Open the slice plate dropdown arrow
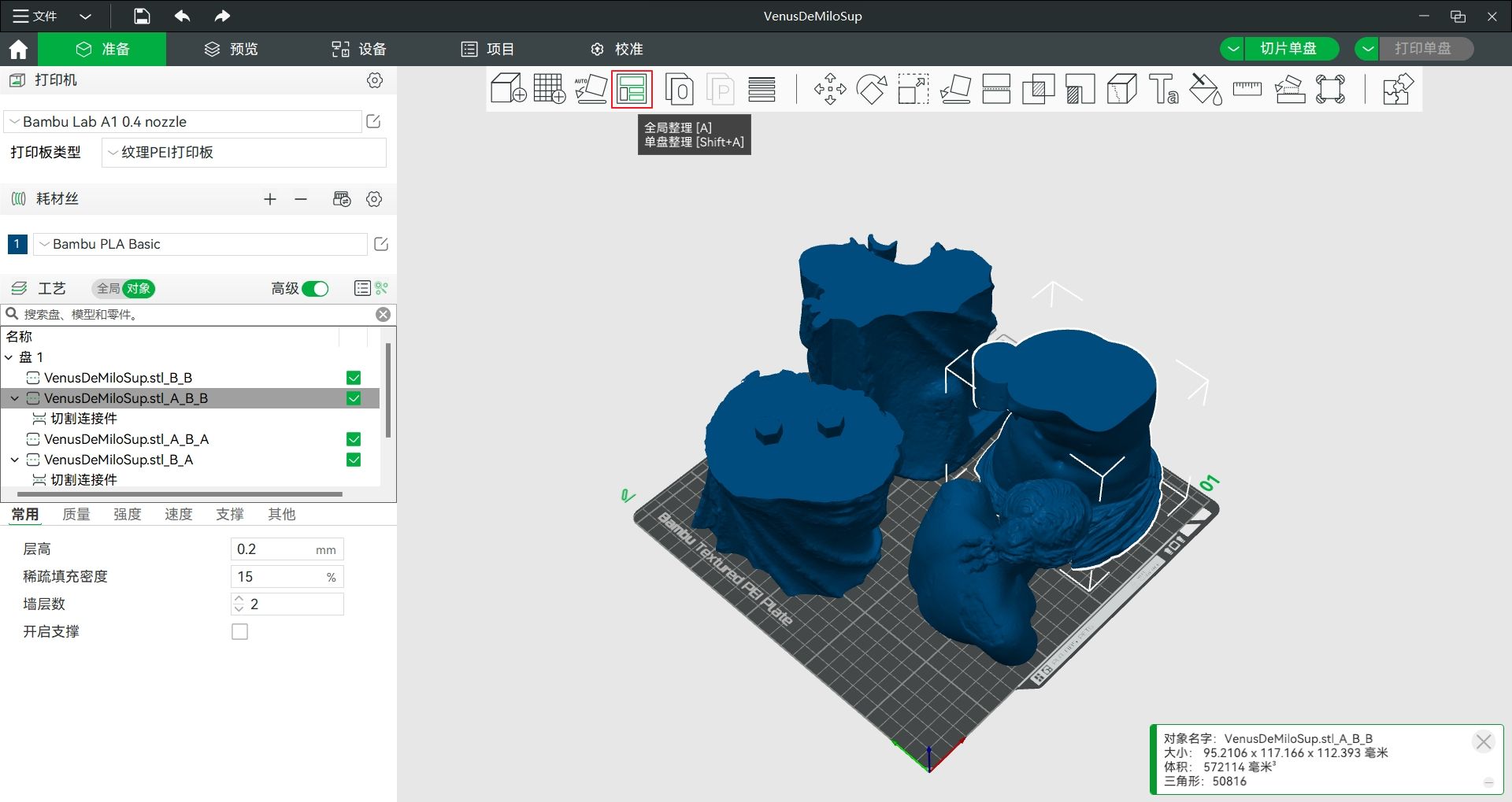Screen dimensions: 1512x802 1233,49
